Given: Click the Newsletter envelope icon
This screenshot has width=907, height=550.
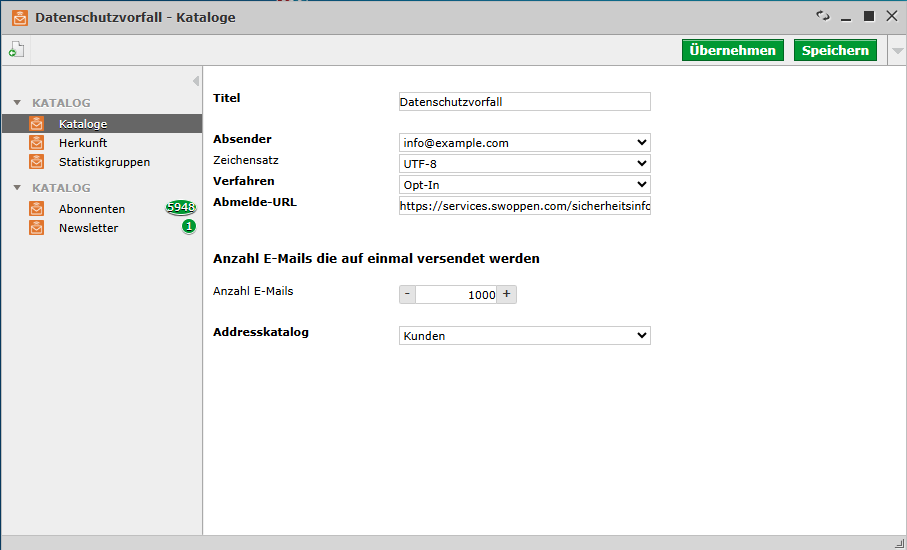Looking at the screenshot, I should pyautogui.click(x=37, y=228).
